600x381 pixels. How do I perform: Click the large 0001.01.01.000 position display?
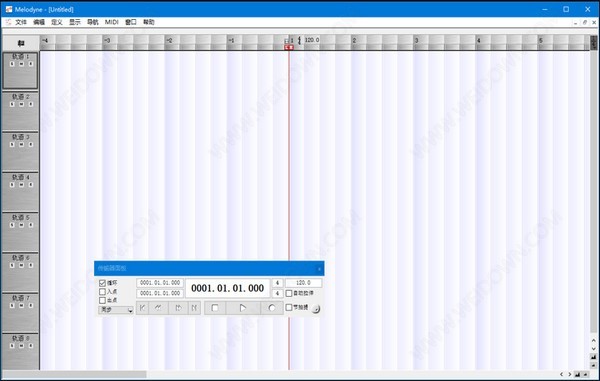point(228,288)
